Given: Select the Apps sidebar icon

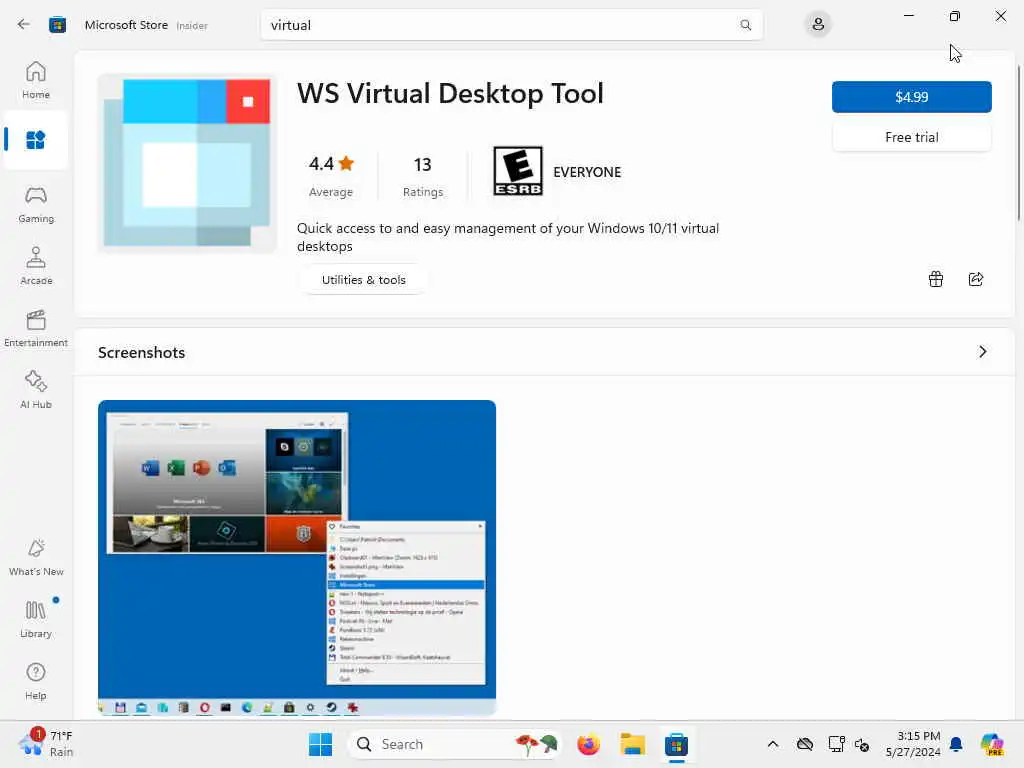Looking at the screenshot, I should click(36, 140).
